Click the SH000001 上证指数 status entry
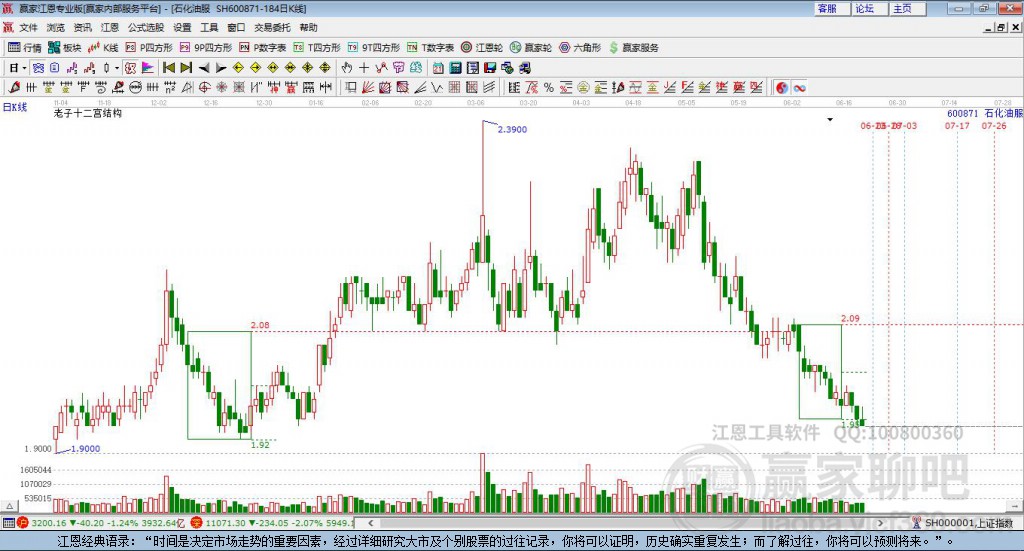The image size is (1024, 551). pos(968,523)
